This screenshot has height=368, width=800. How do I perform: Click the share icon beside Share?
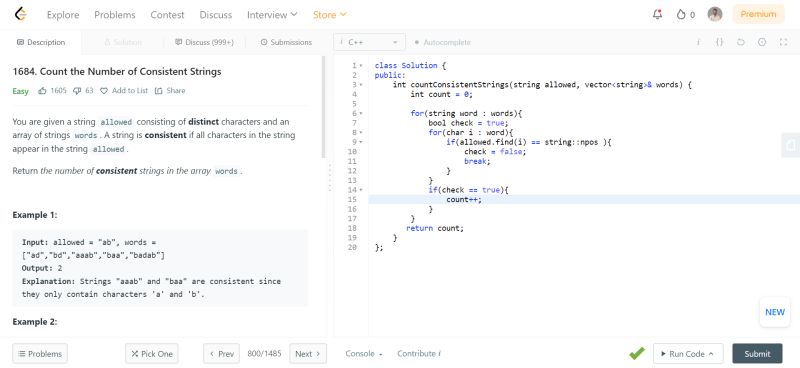click(159, 91)
